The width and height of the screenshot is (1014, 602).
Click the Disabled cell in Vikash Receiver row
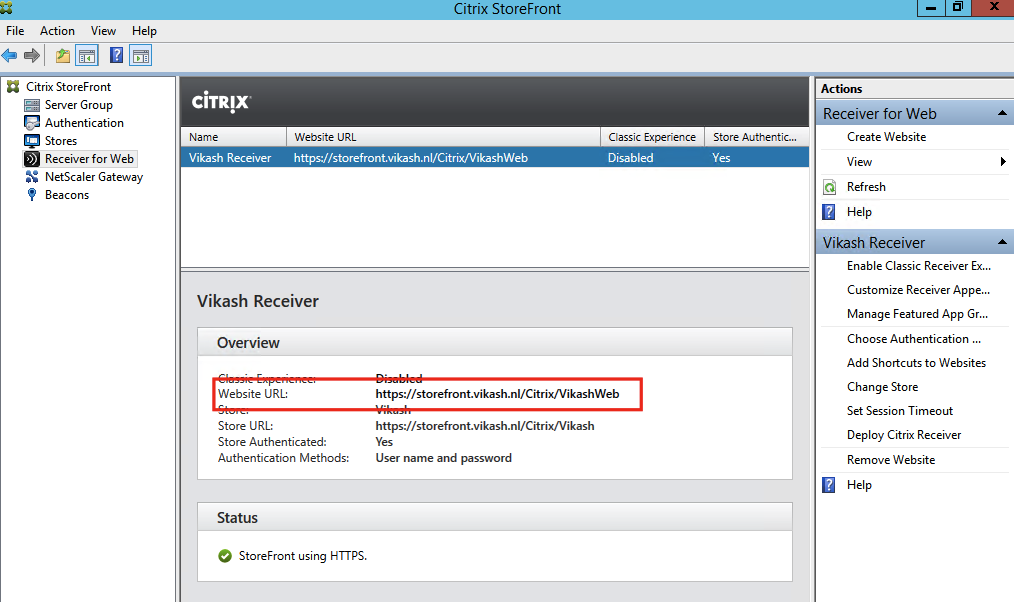point(631,158)
